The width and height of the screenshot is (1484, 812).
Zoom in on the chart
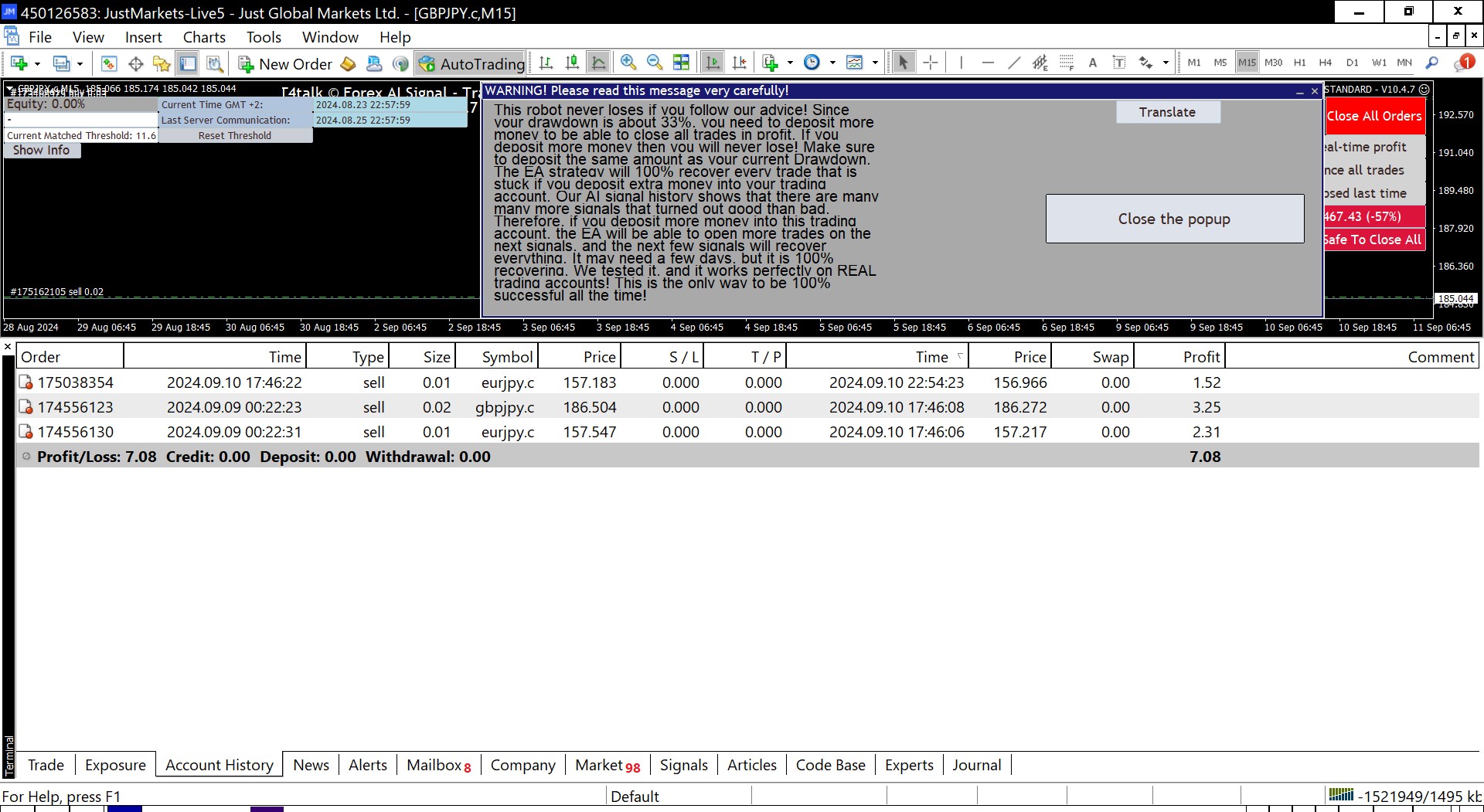pos(628,63)
